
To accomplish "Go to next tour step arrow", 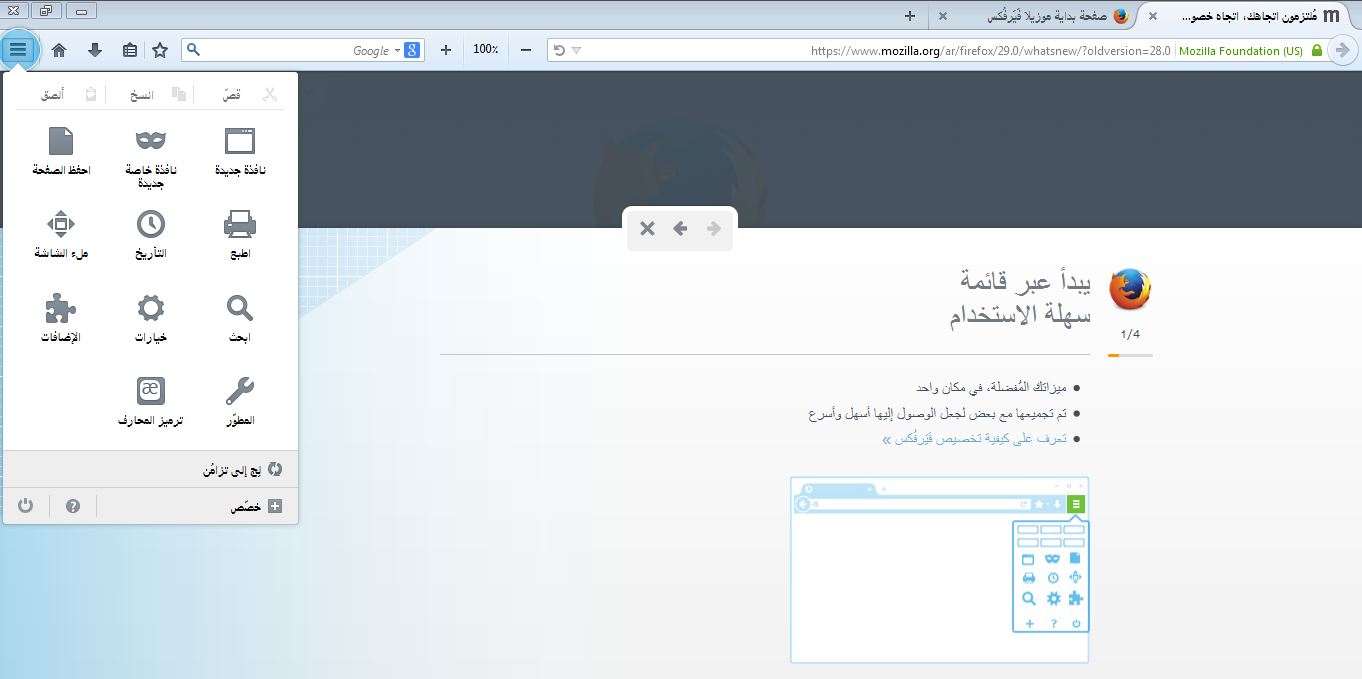I will pyautogui.click(x=714, y=229).
